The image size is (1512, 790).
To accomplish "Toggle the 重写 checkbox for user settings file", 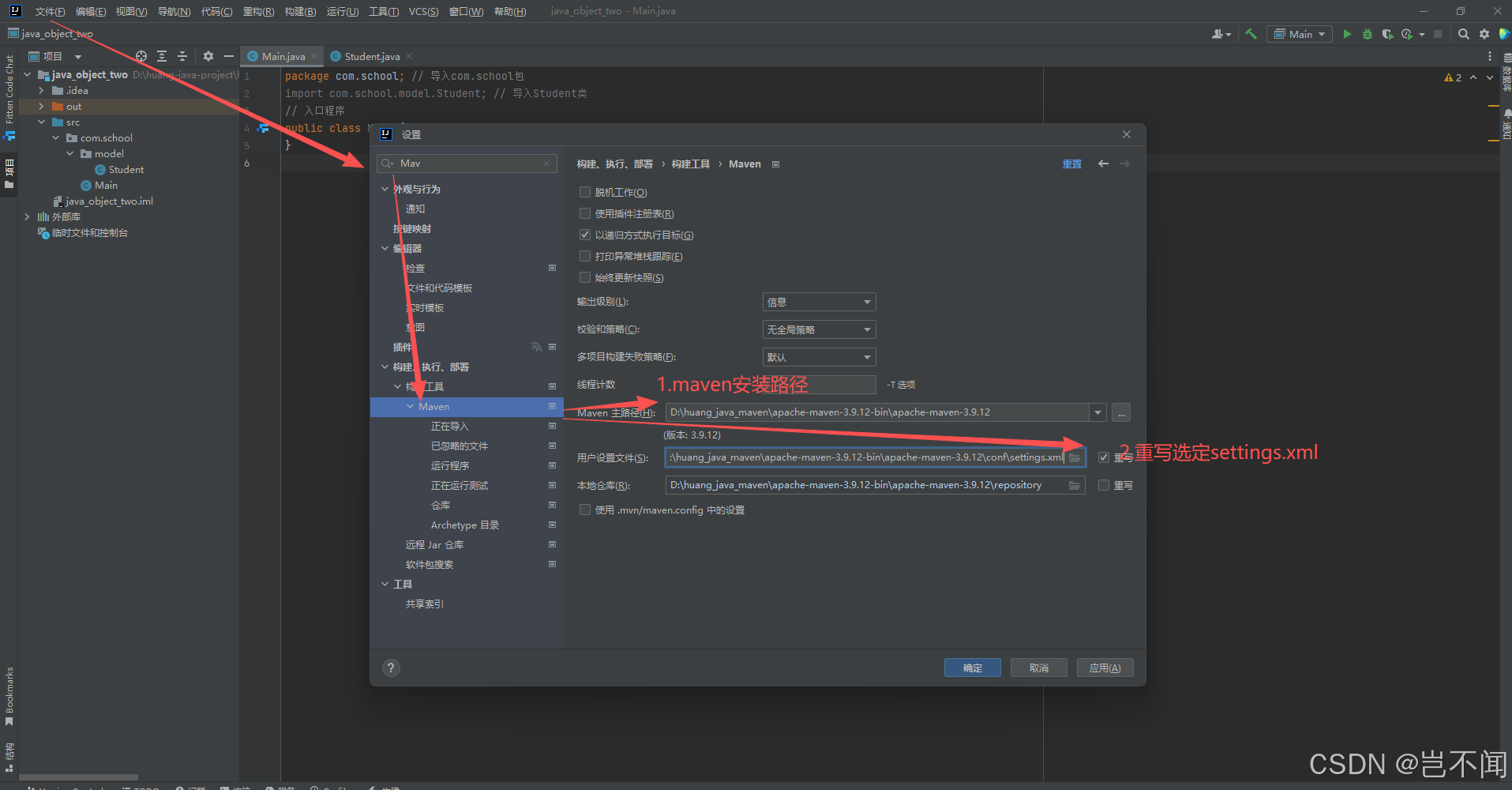I will point(1104,457).
